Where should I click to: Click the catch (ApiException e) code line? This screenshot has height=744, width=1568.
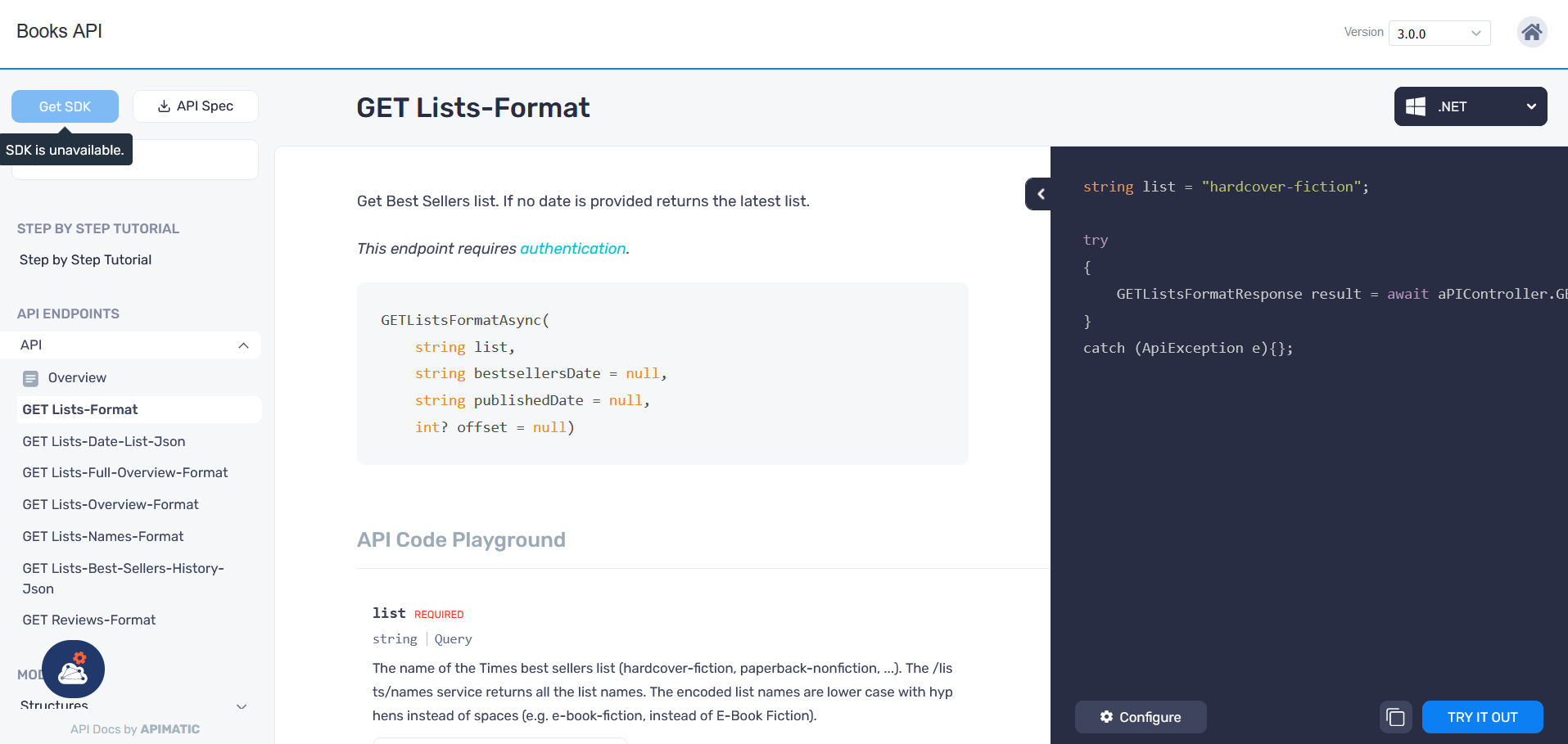(x=1188, y=348)
